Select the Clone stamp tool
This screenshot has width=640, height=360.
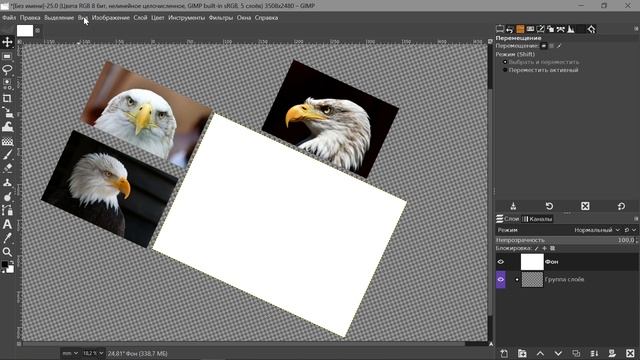point(7,182)
